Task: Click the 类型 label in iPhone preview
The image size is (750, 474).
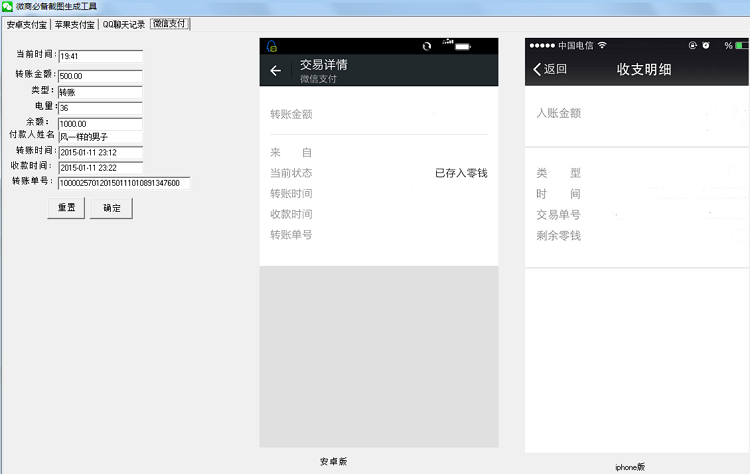Action: (559, 173)
